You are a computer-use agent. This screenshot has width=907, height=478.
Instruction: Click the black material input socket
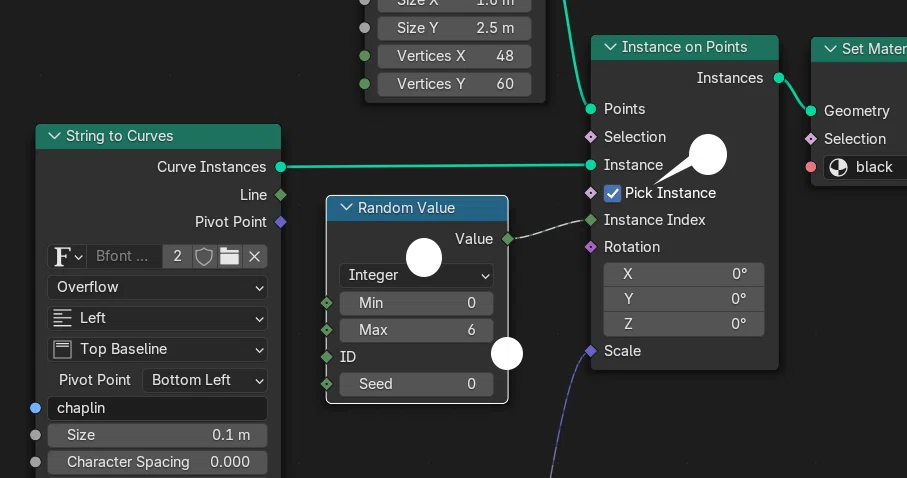811,167
